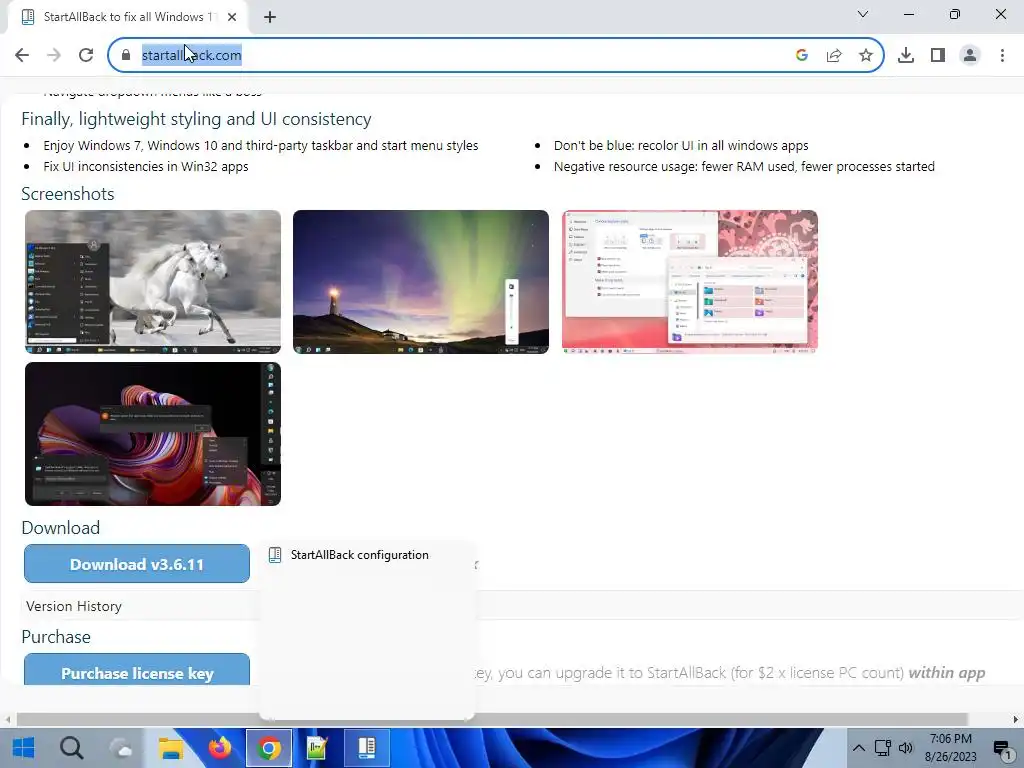Toggle the Chrome side panel
The height and width of the screenshot is (768, 1024).
click(938, 55)
